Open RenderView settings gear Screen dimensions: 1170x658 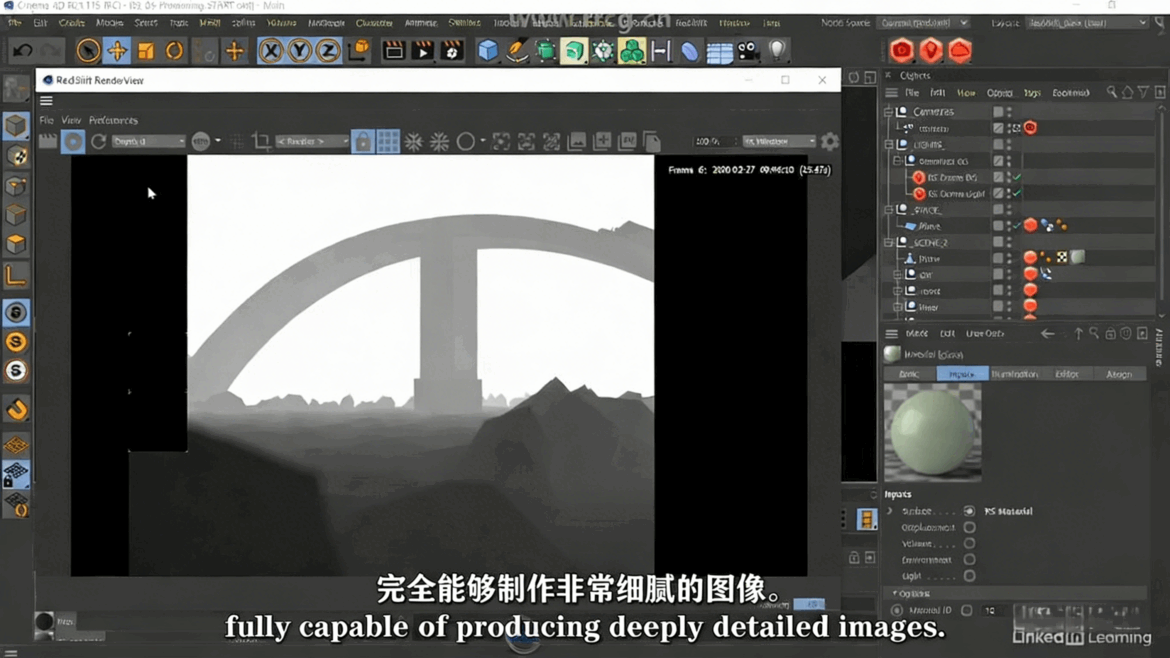click(829, 142)
